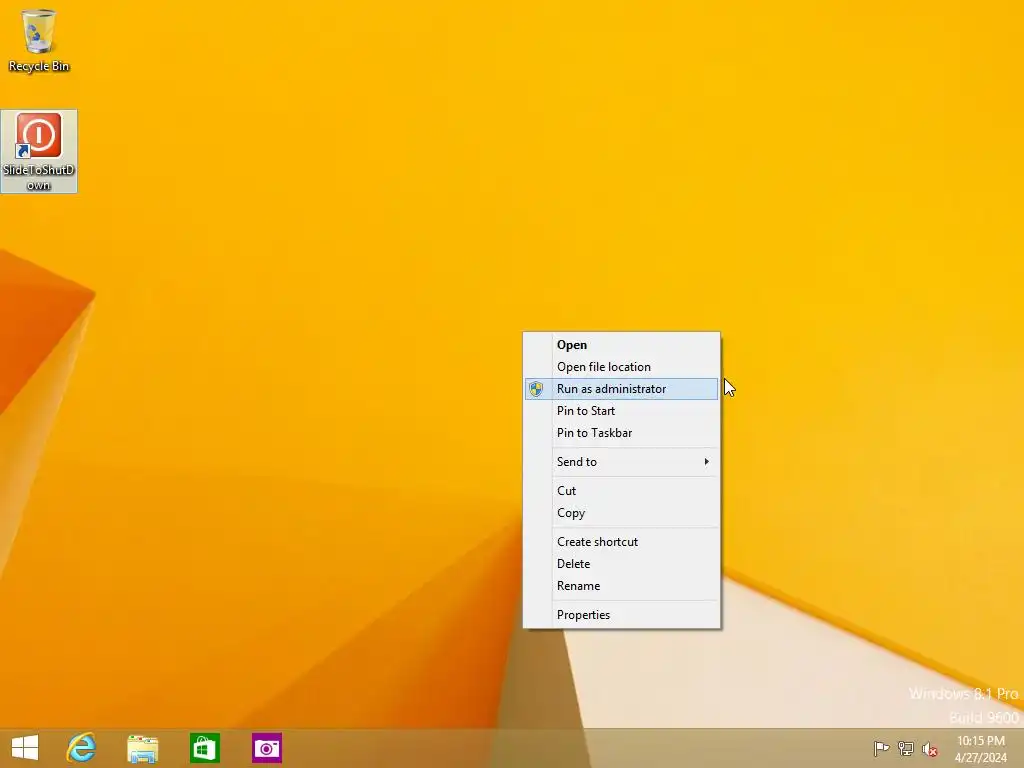This screenshot has height=768, width=1024.
Task: Choose Delete in the context menu
Action: click(x=621, y=564)
